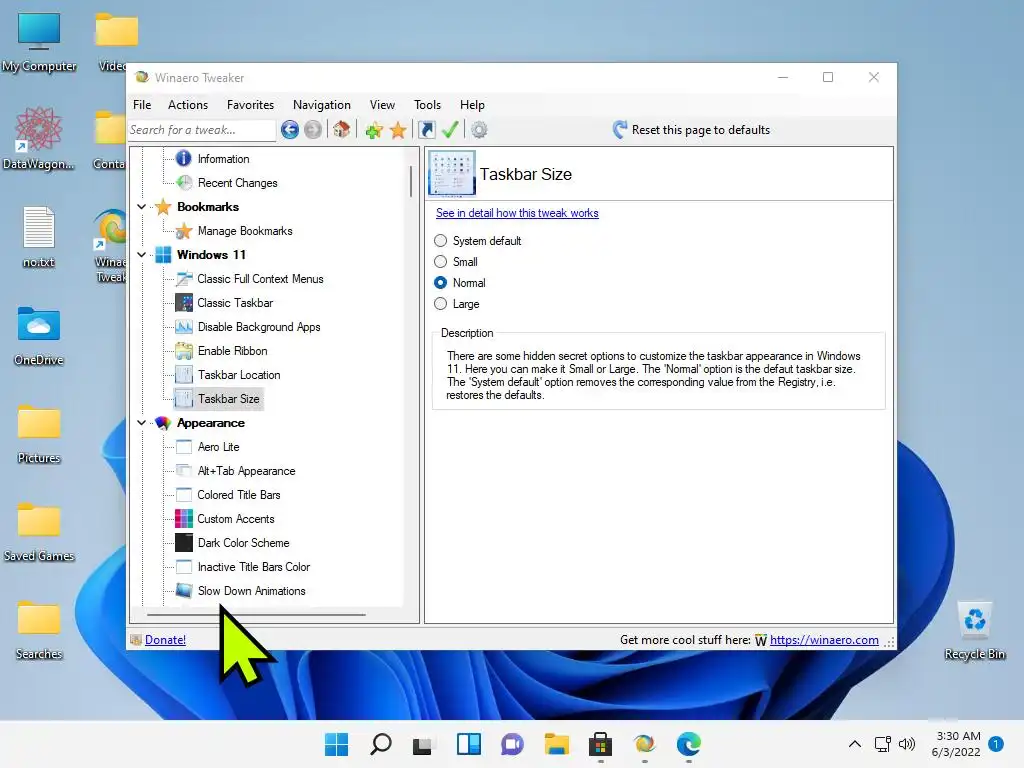Screen dimensions: 1024x768
Task: Select the Normal taskbar size radio
Action: click(x=441, y=283)
